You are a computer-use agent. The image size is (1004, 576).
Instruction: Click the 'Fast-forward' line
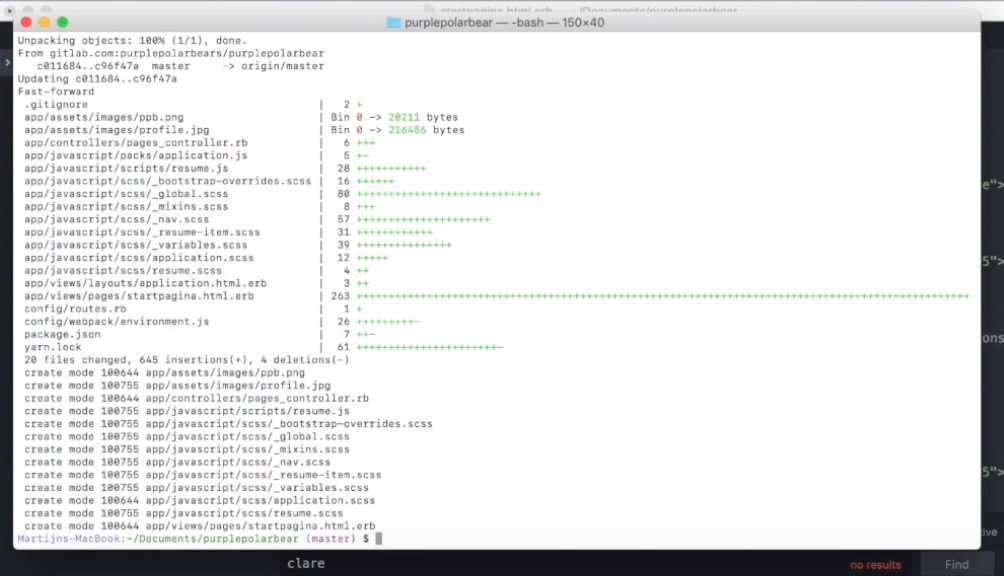(x=56, y=92)
